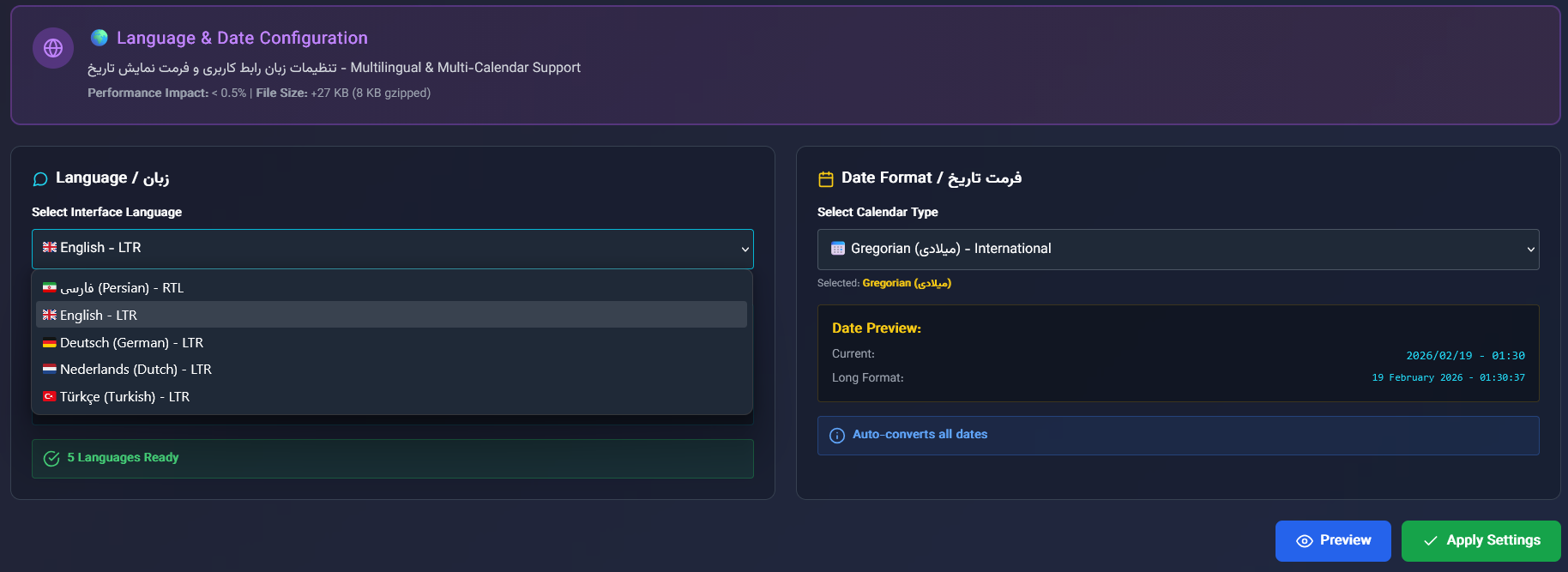
Task: Click the speech bubble icon next to Language
Action: click(x=40, y=179)
